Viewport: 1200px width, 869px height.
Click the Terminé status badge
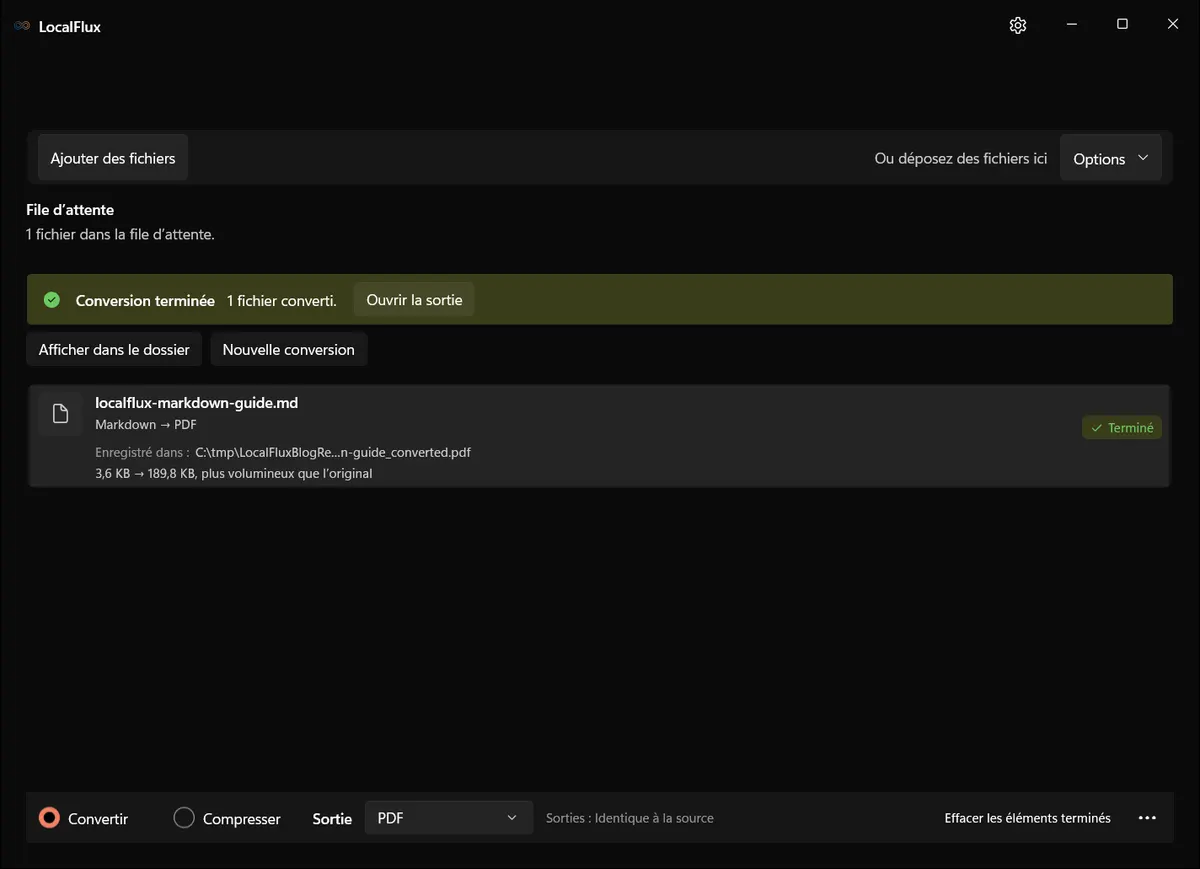point(1122,428)
